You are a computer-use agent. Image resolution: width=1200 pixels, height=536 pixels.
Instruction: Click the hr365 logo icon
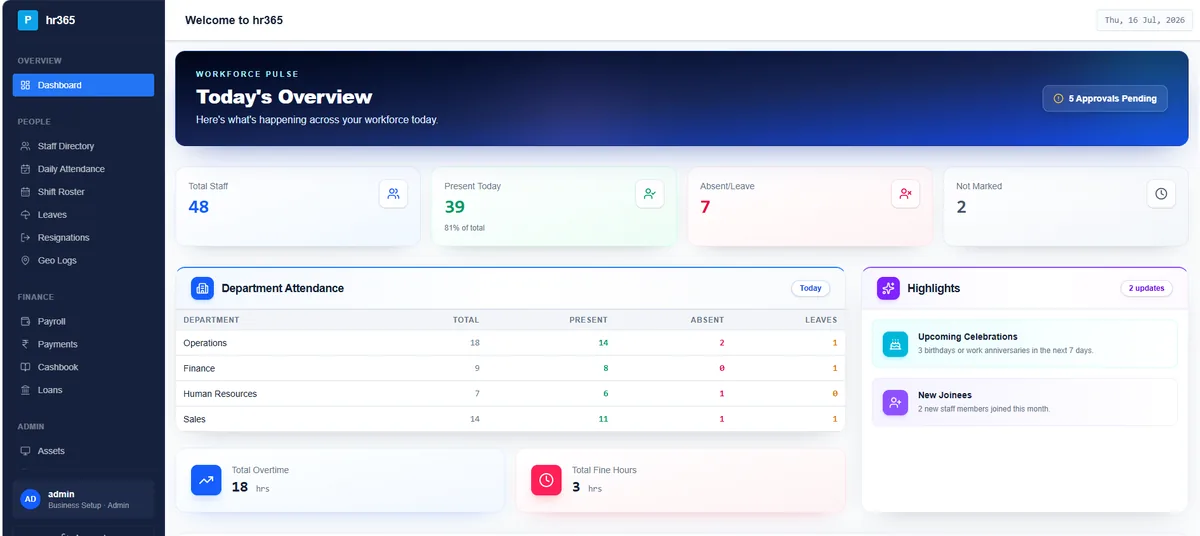28,19
